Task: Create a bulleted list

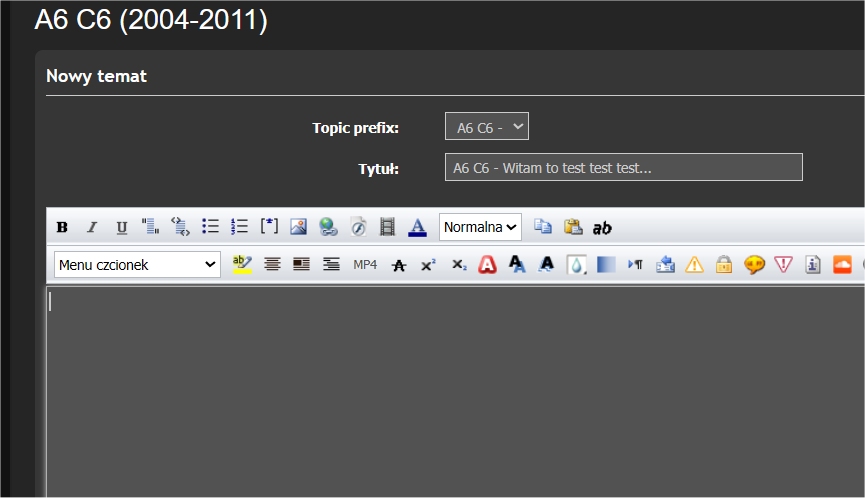Action: point(210,227)
